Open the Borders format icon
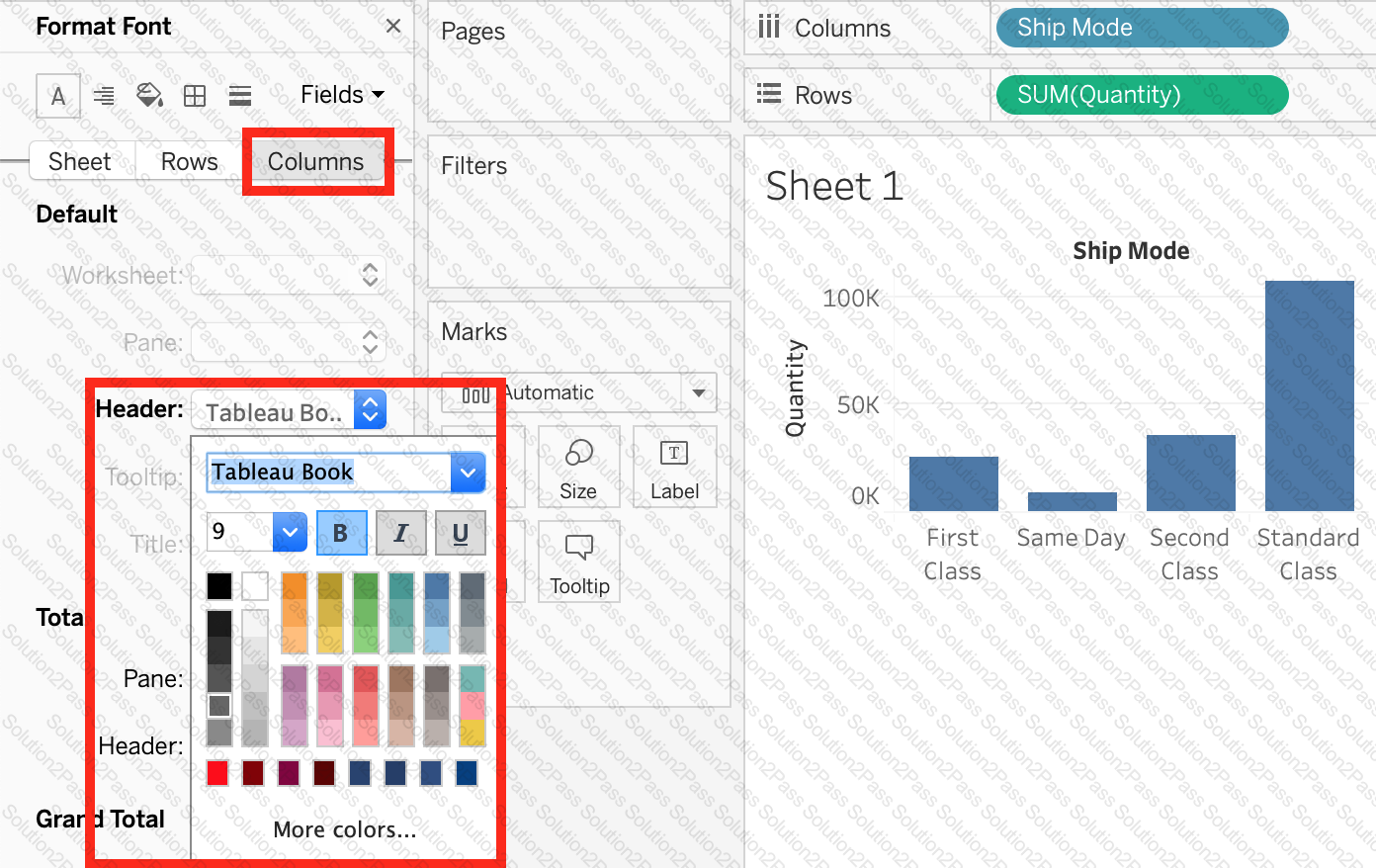1376x868 pixels. 195,96
